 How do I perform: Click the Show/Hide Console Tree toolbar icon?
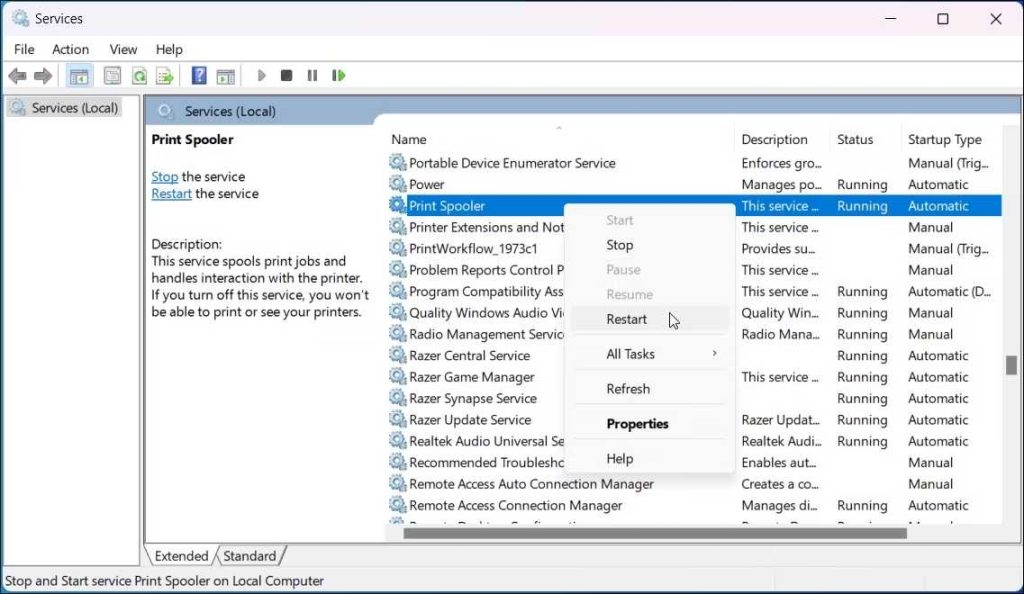[77, 76]
